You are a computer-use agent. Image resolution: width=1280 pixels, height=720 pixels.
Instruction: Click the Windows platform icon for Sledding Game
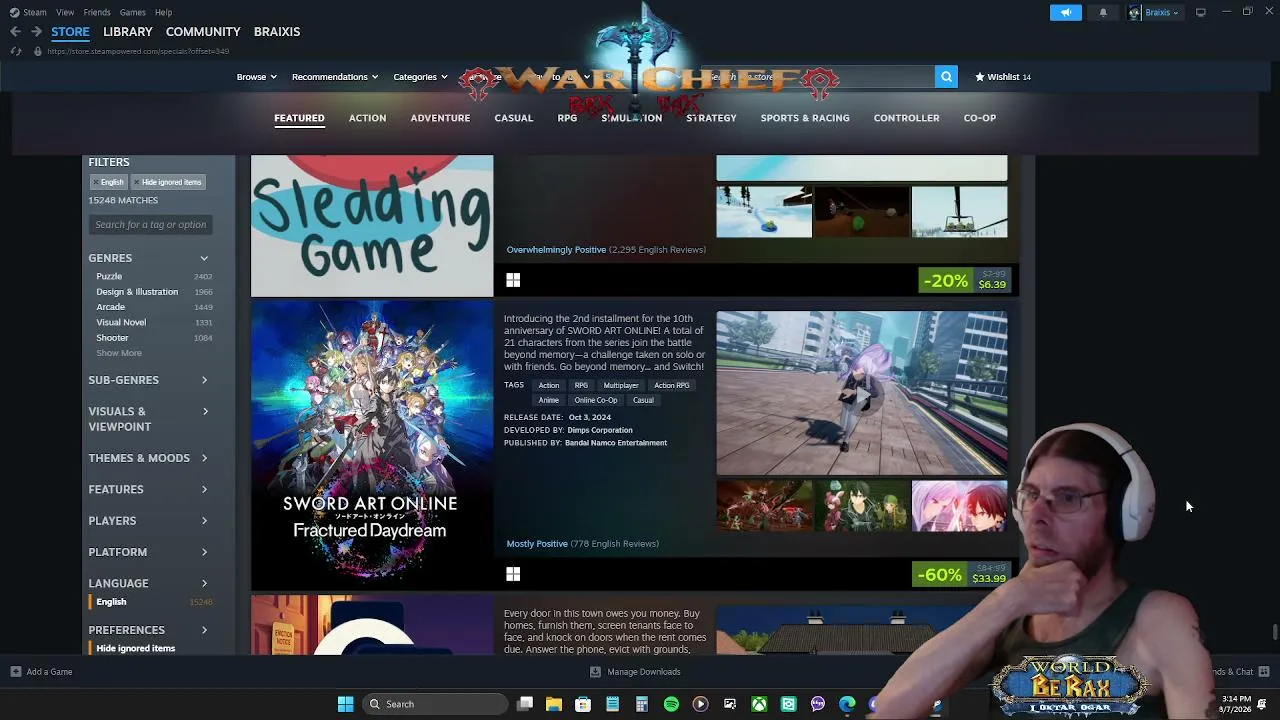tap(513, 281)
